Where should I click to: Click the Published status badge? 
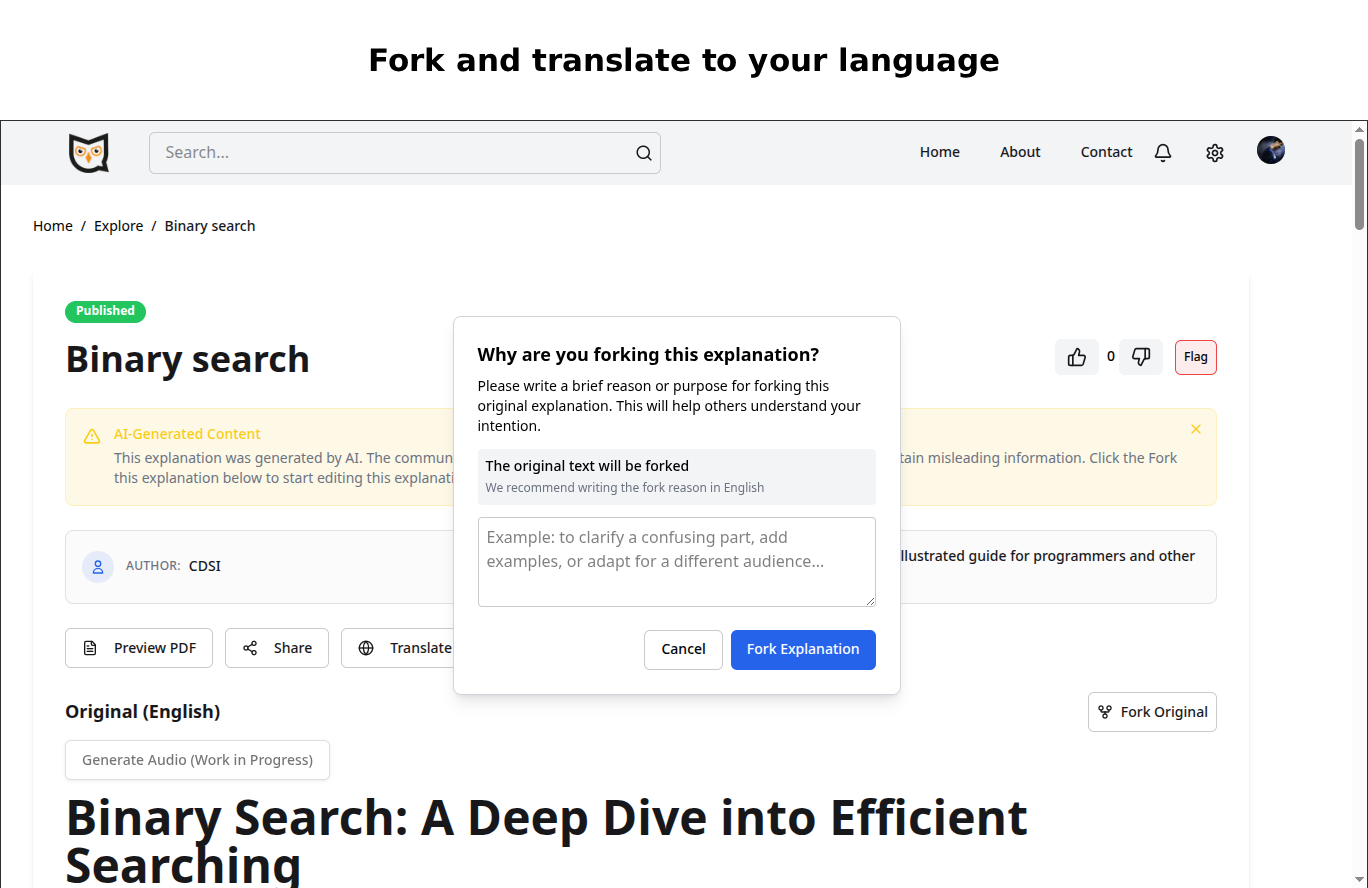(105, 312)
